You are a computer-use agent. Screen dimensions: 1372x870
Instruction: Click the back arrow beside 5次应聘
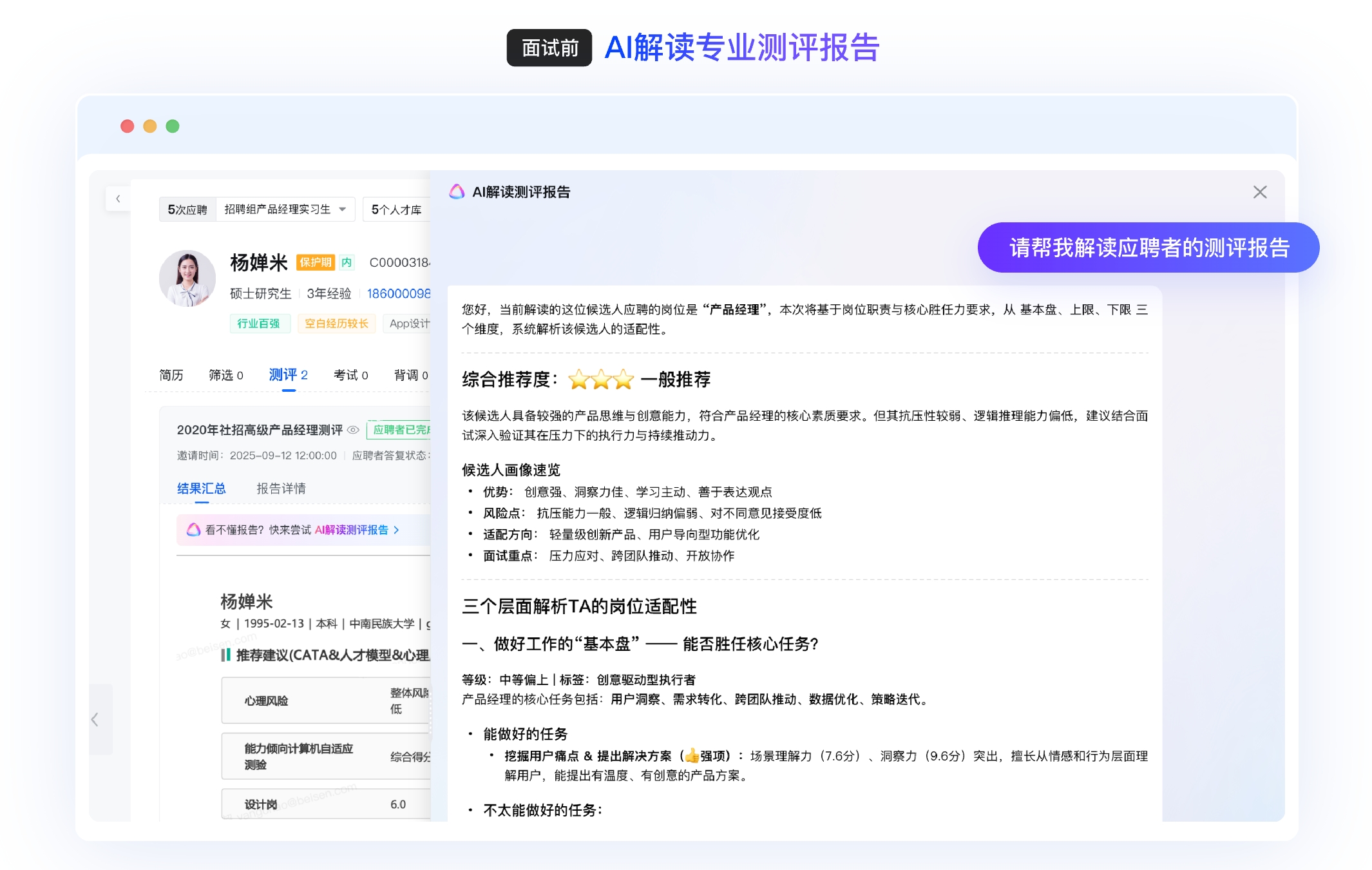pyautogui.click(x=118, y=198)
